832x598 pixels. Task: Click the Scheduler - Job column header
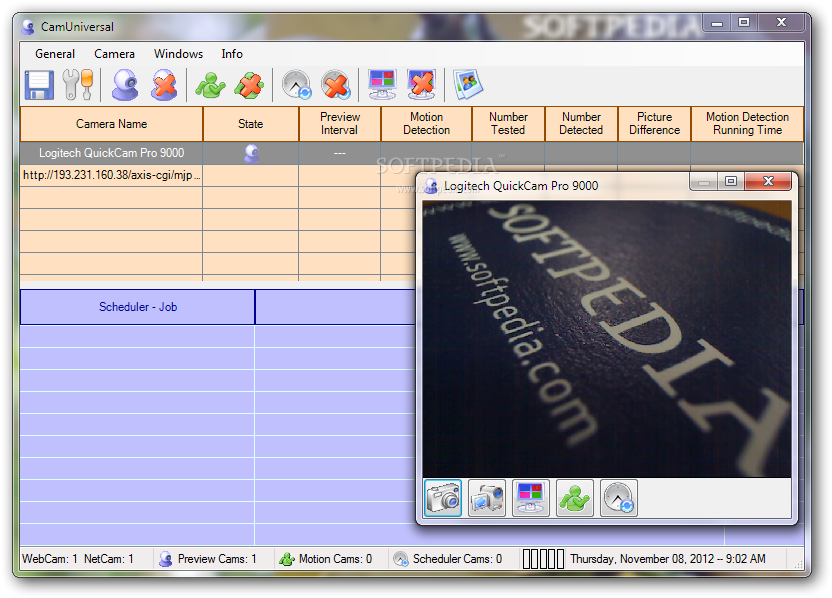point(137,307)
